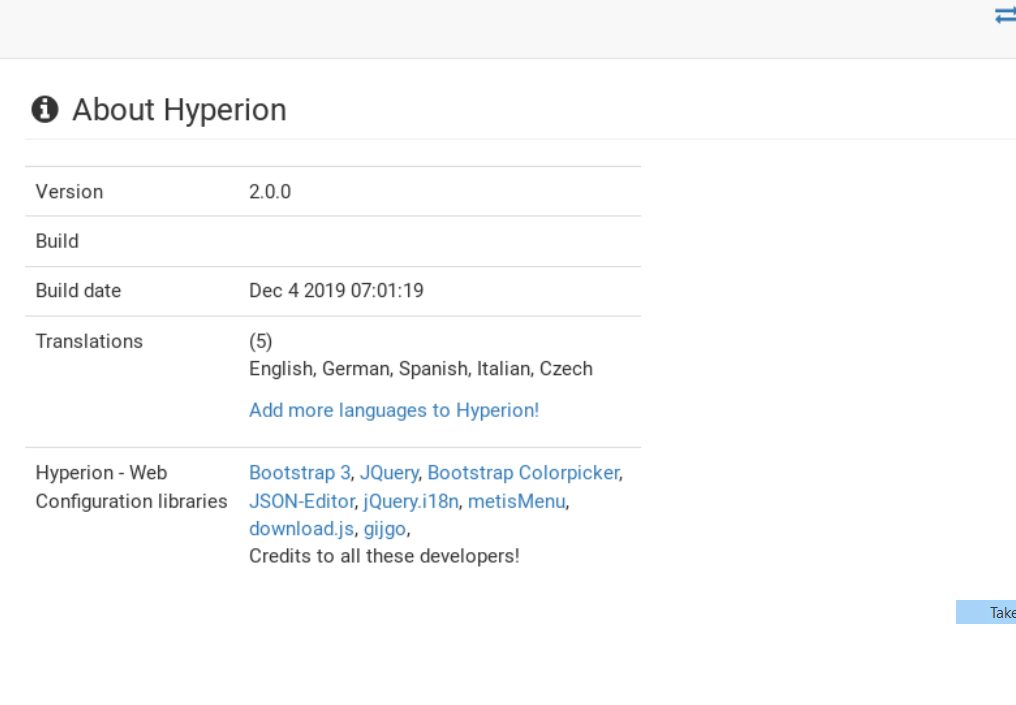The image size is (1016, 705).
Task: Click the translation count (5)
Action: coord(260,341)
